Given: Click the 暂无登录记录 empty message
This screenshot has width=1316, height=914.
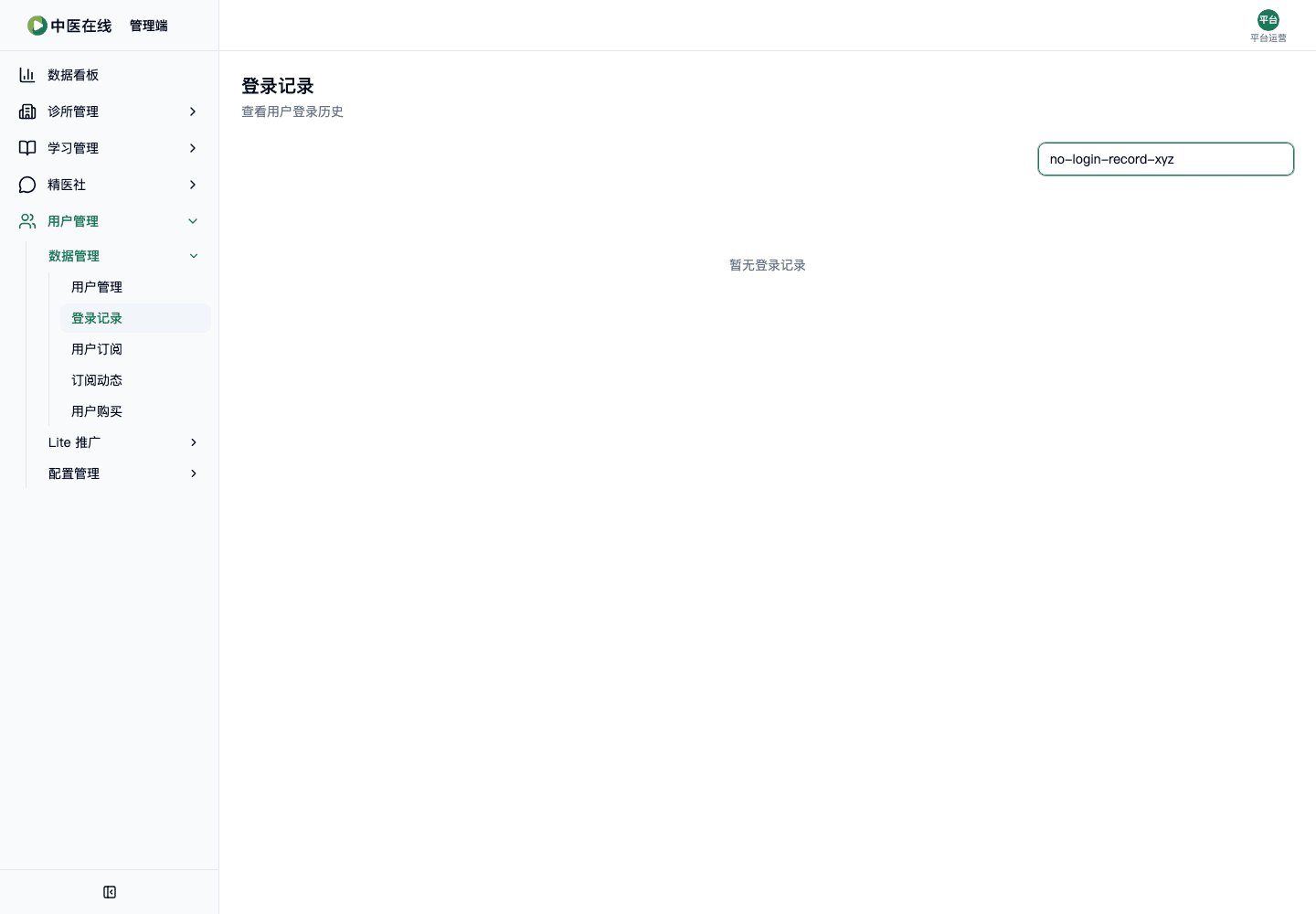Looking at the screenshot, I should pyautogui.click(x=768, y=265).
